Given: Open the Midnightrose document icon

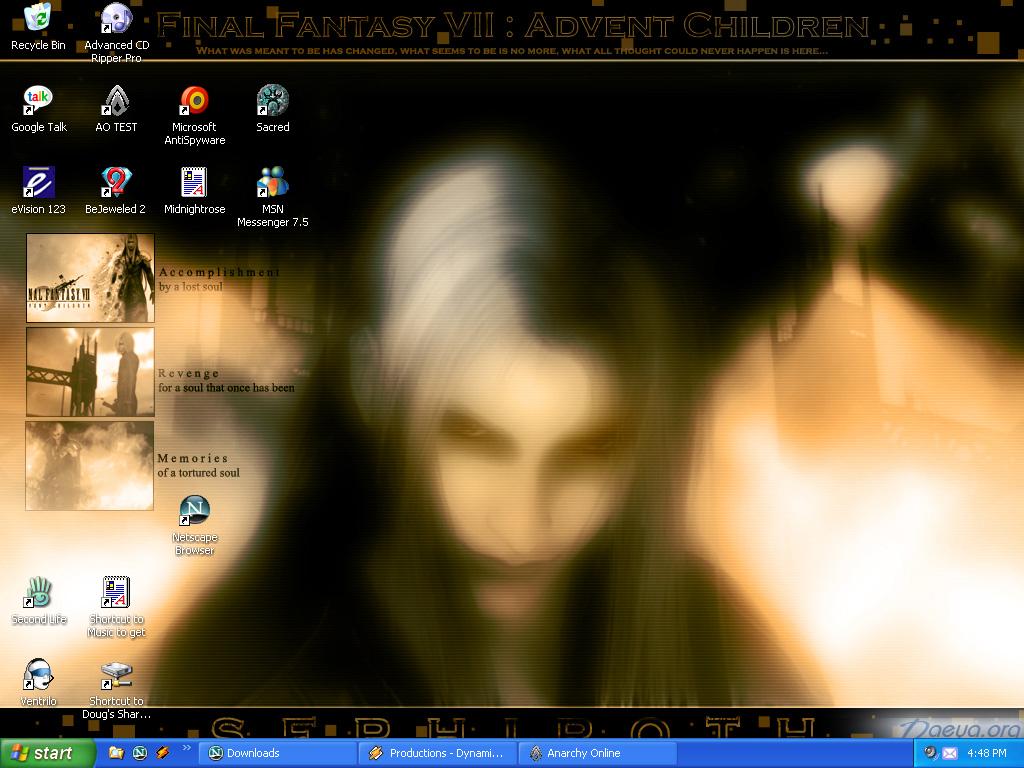Looking at the screenshot, I should tap(194, 182).
